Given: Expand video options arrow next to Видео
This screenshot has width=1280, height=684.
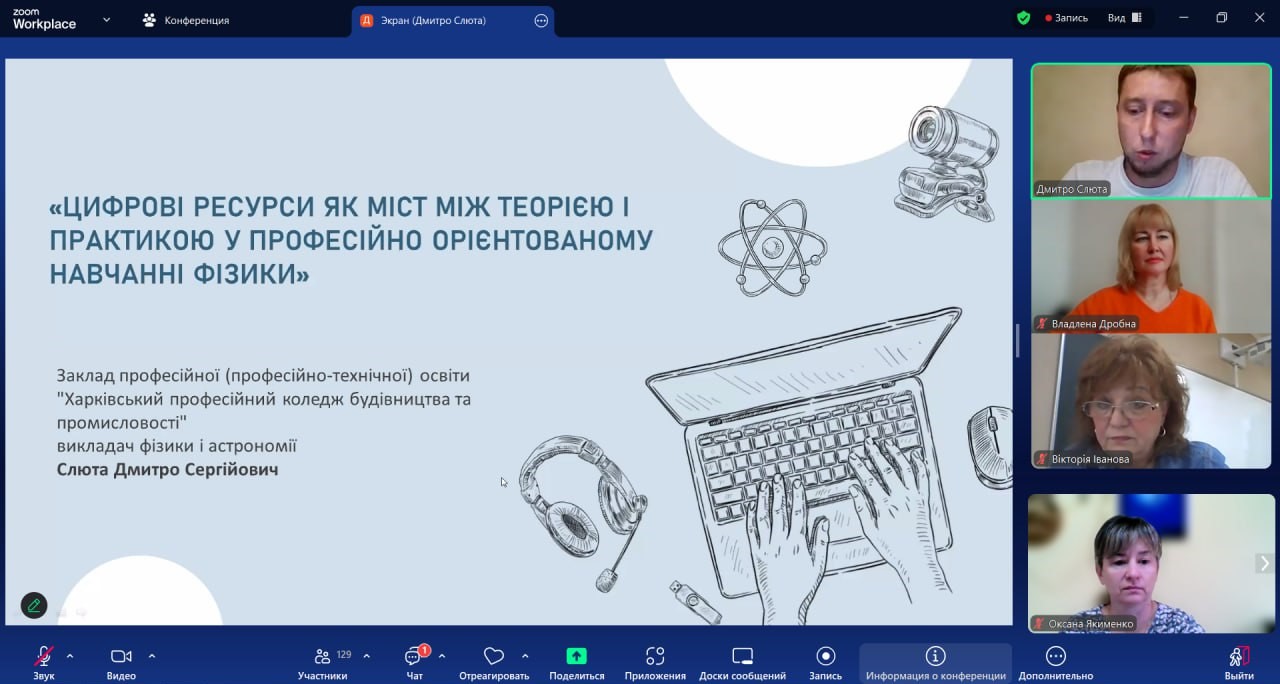Looking at the screenshot, I should tap(152, 656).
